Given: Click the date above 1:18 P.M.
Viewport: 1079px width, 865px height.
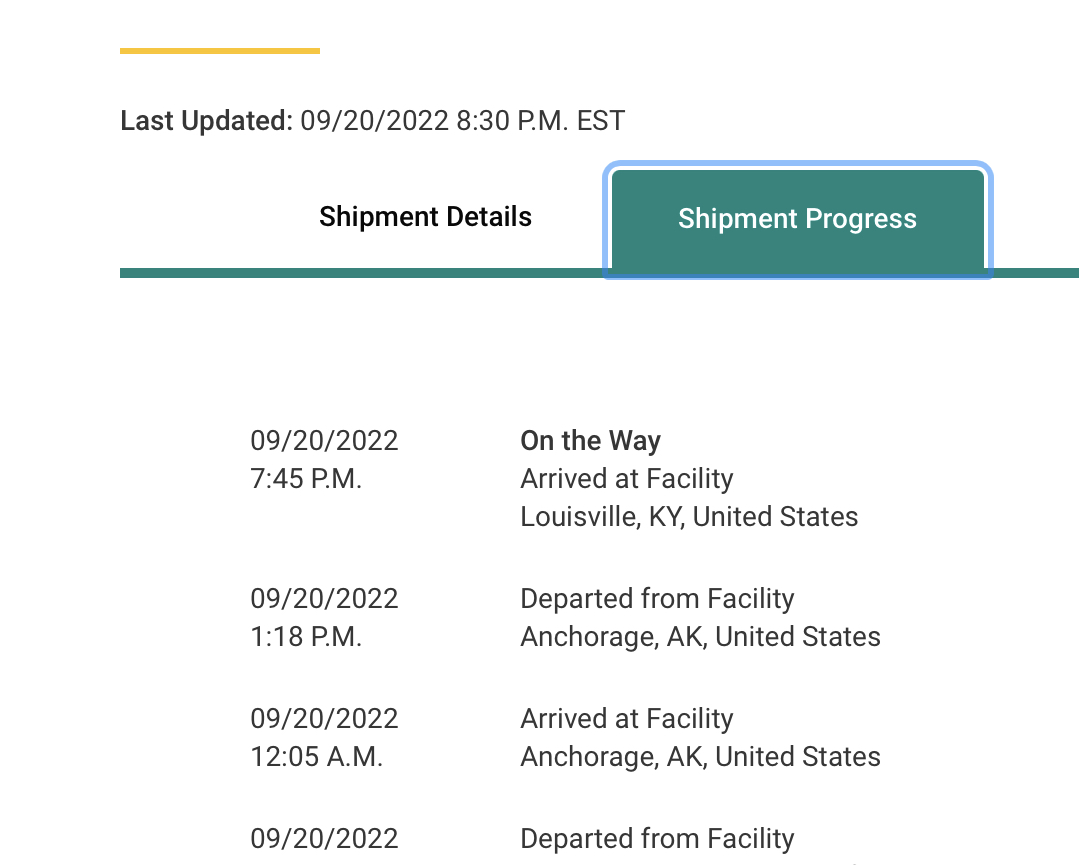Looking at the screenshot, I should (x=324, y=599).
